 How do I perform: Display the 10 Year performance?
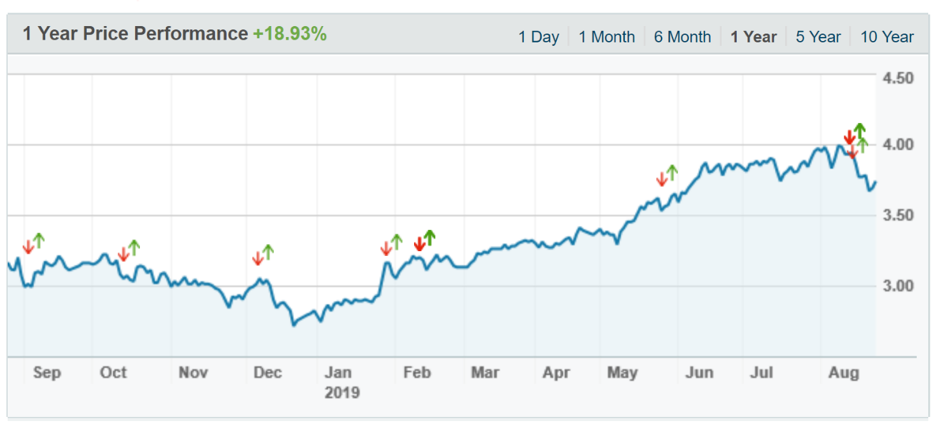click(887, 37)
